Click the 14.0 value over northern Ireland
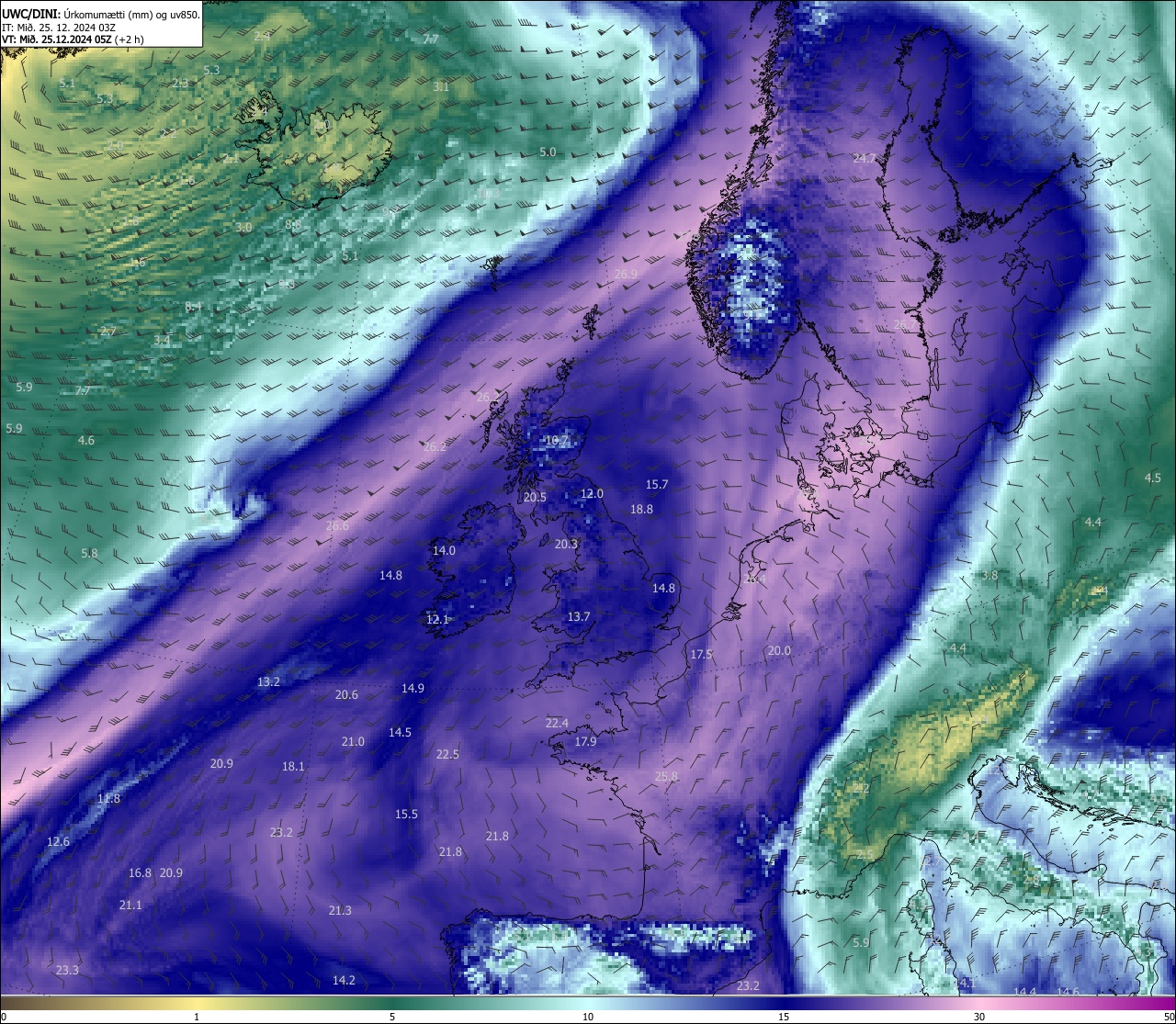This screenshot has width=1176, height=1024. pos(444,550)
